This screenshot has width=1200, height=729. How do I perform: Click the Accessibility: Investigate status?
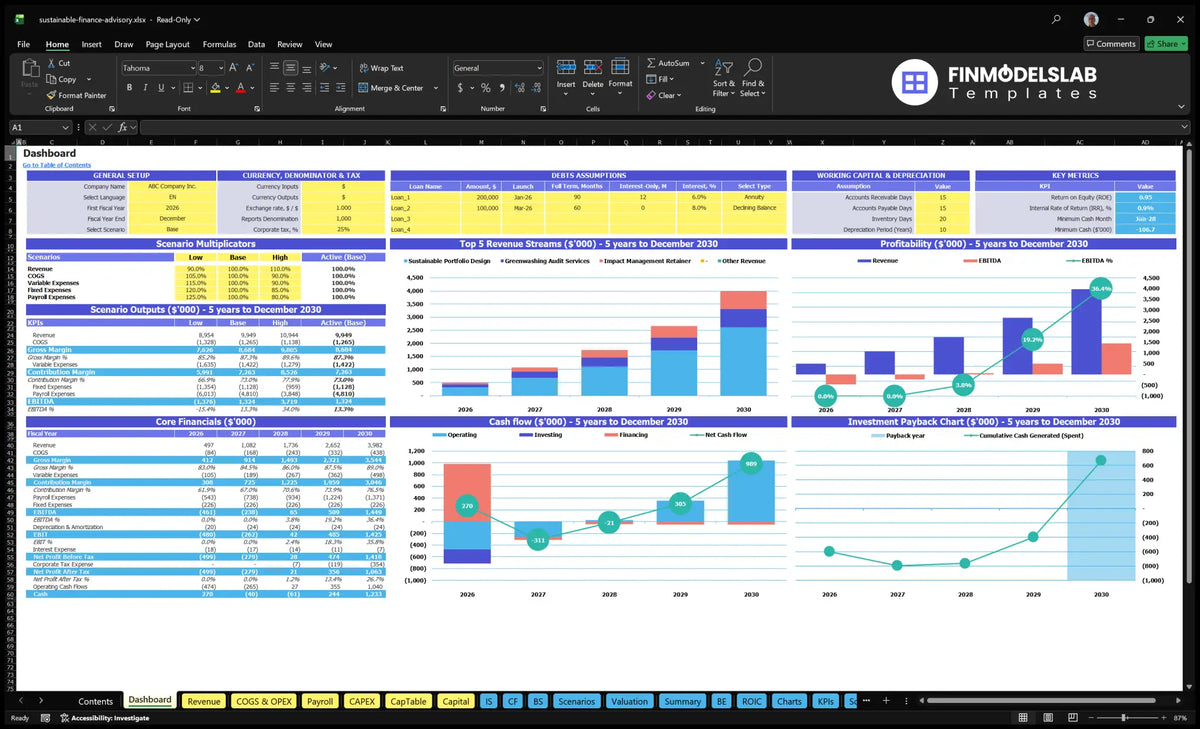point(104,718)
